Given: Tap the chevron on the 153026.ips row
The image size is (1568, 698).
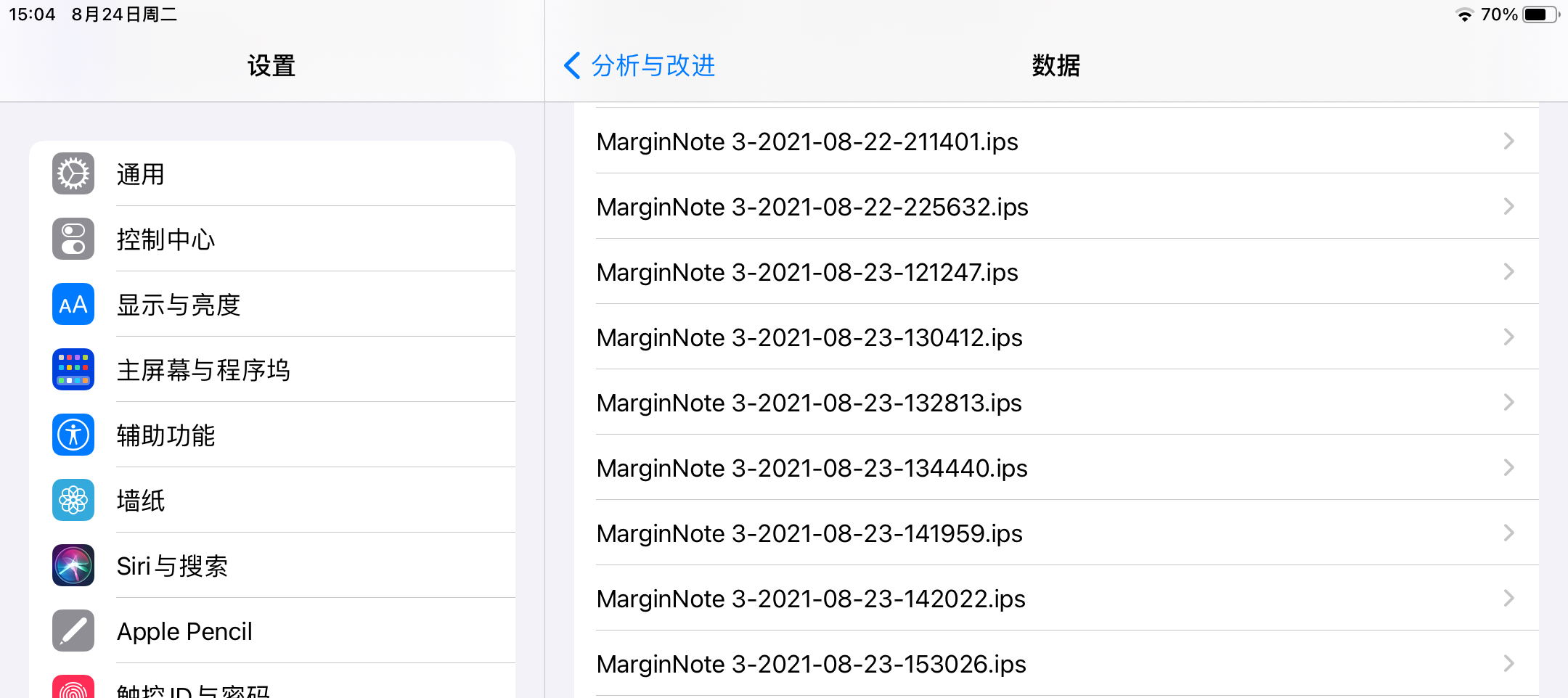Looking at the screenshot, I should (x=1509, y=663).
